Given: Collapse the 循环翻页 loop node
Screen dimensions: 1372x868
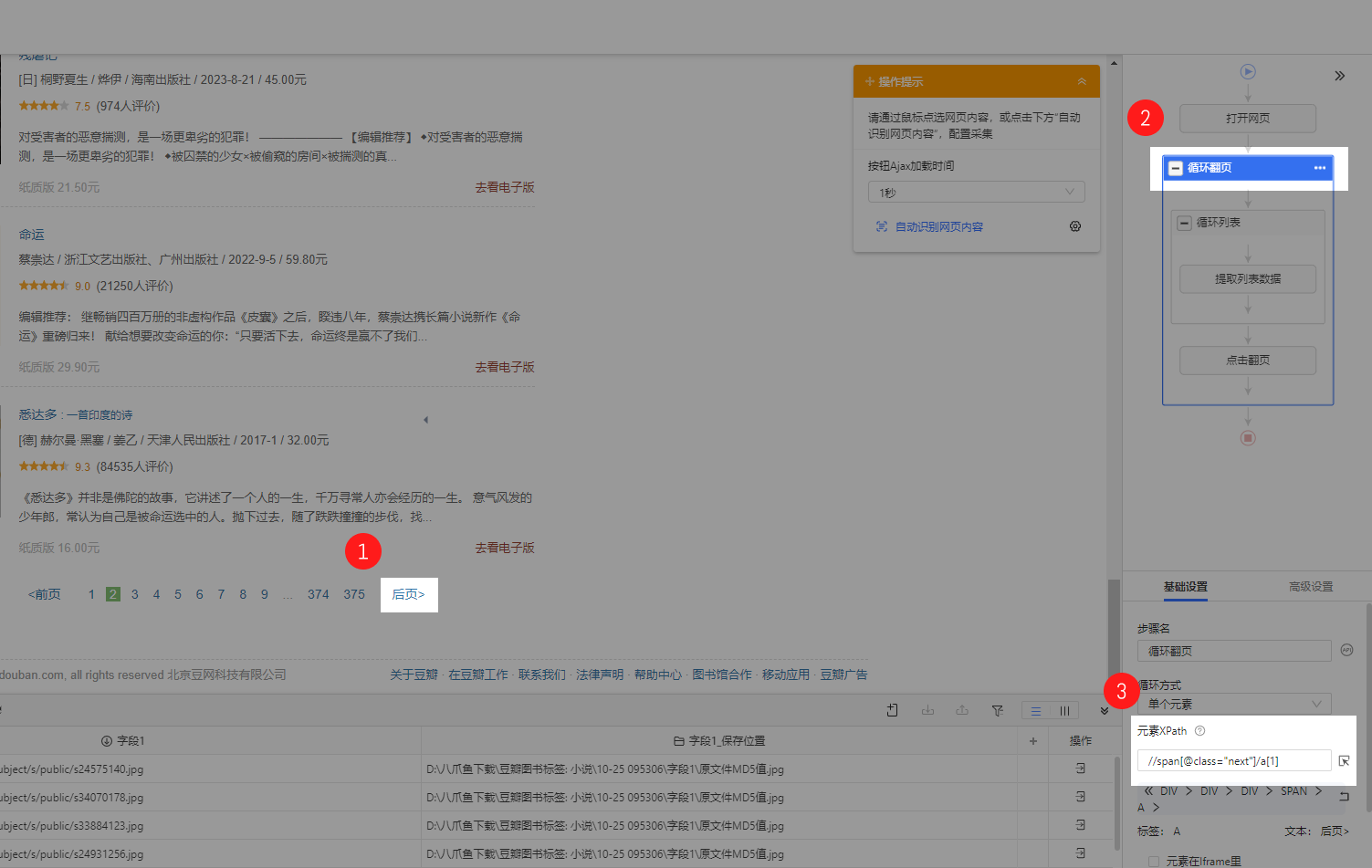Looking at the screenshot, I should tap(1176, 168).
